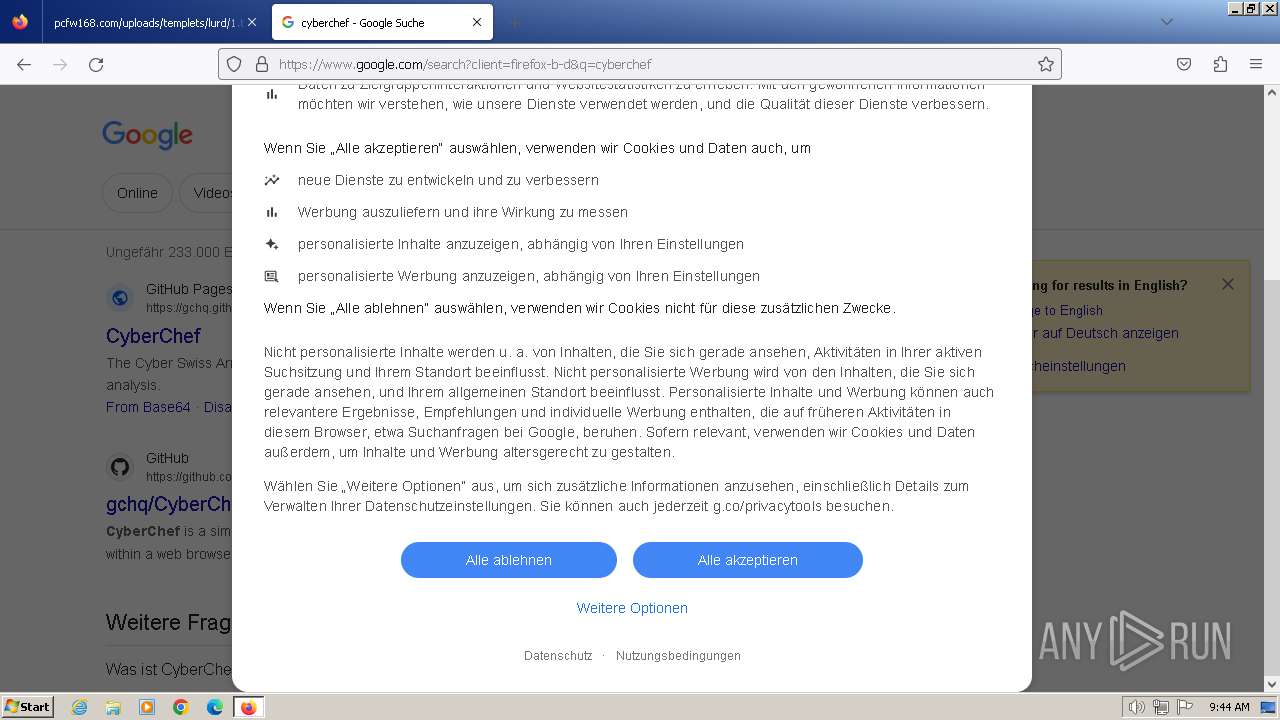Click the Firefox logo in tab bar
This screenshot has height=720, width=1280.
20,22
